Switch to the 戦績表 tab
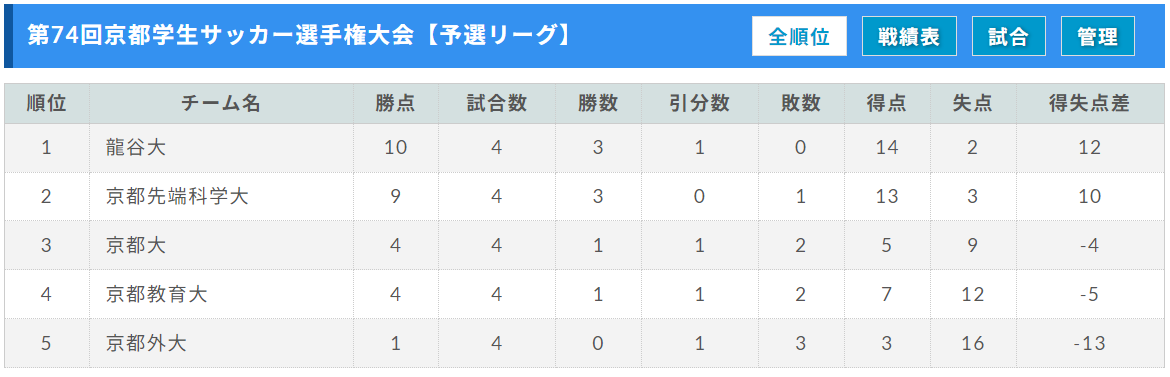 (909, 37)
